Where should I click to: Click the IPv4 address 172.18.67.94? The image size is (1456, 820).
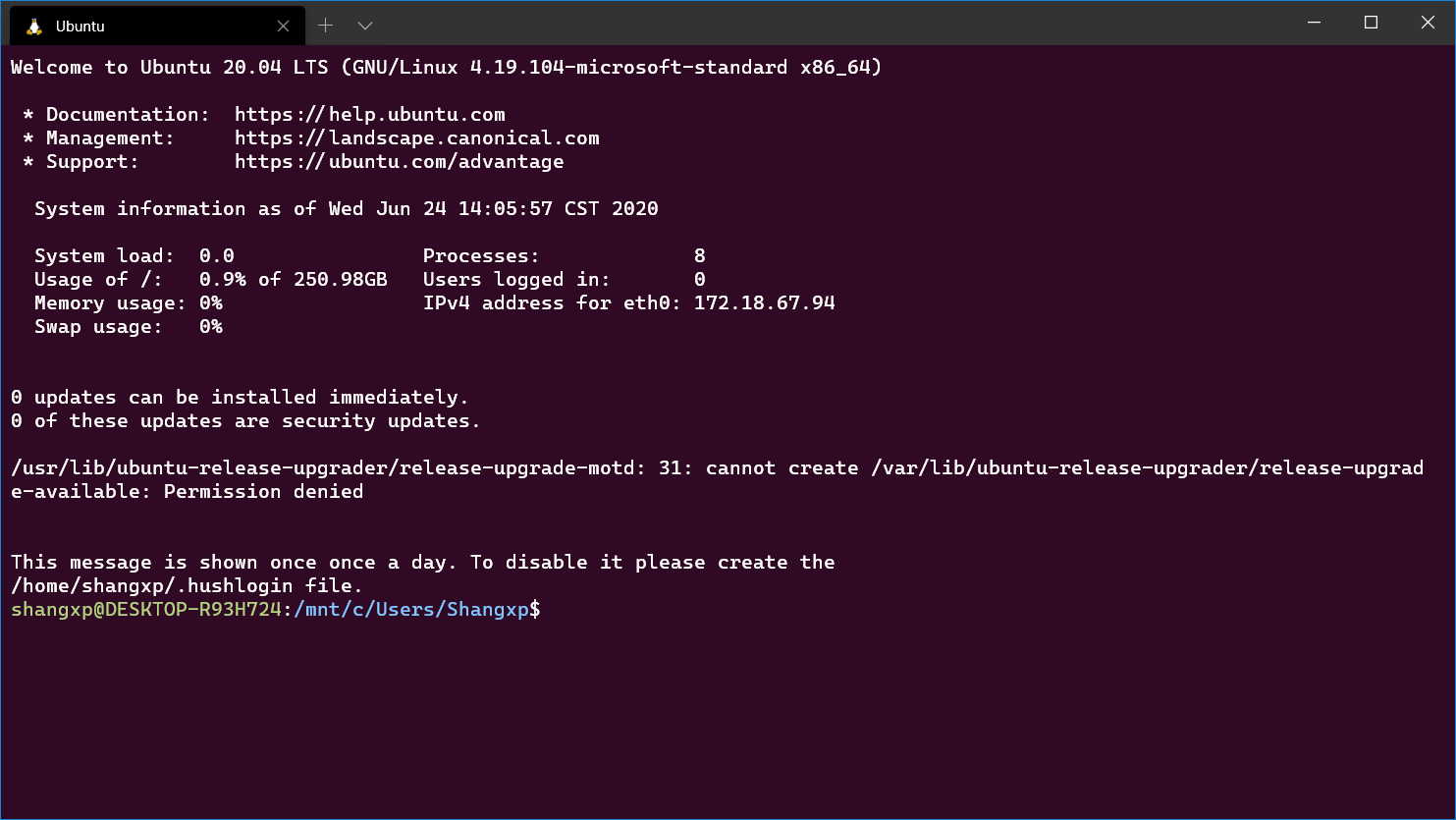pos(765,303)
